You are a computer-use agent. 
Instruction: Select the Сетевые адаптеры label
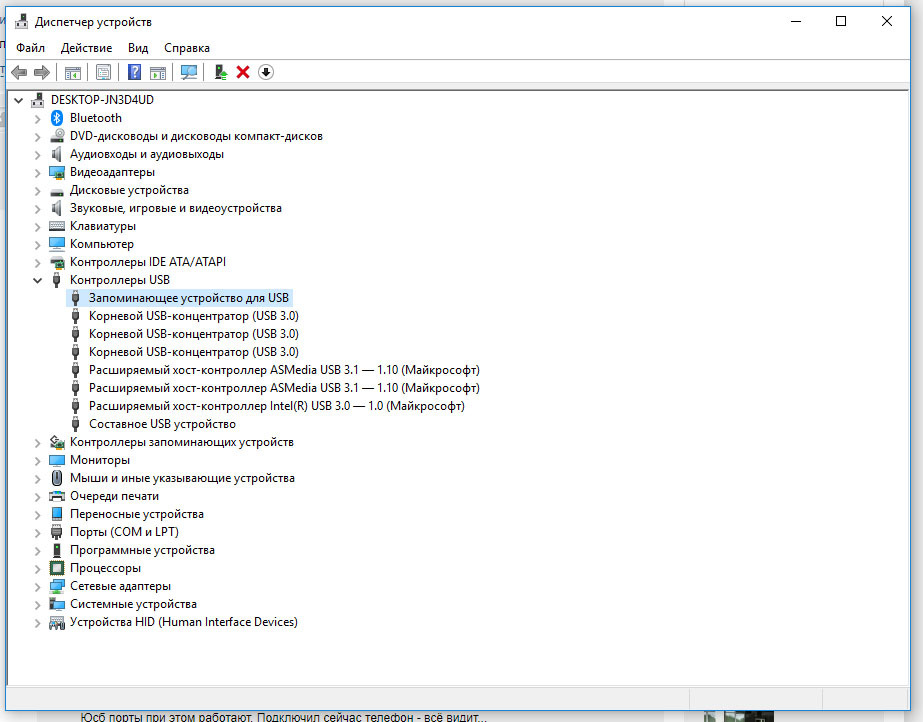(x=120, y=586)
